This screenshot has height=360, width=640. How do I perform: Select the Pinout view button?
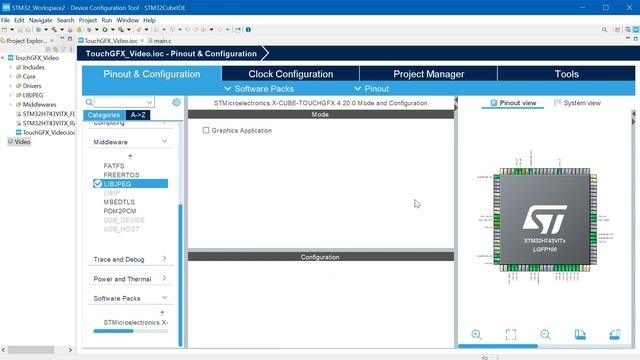coord(513,103)
